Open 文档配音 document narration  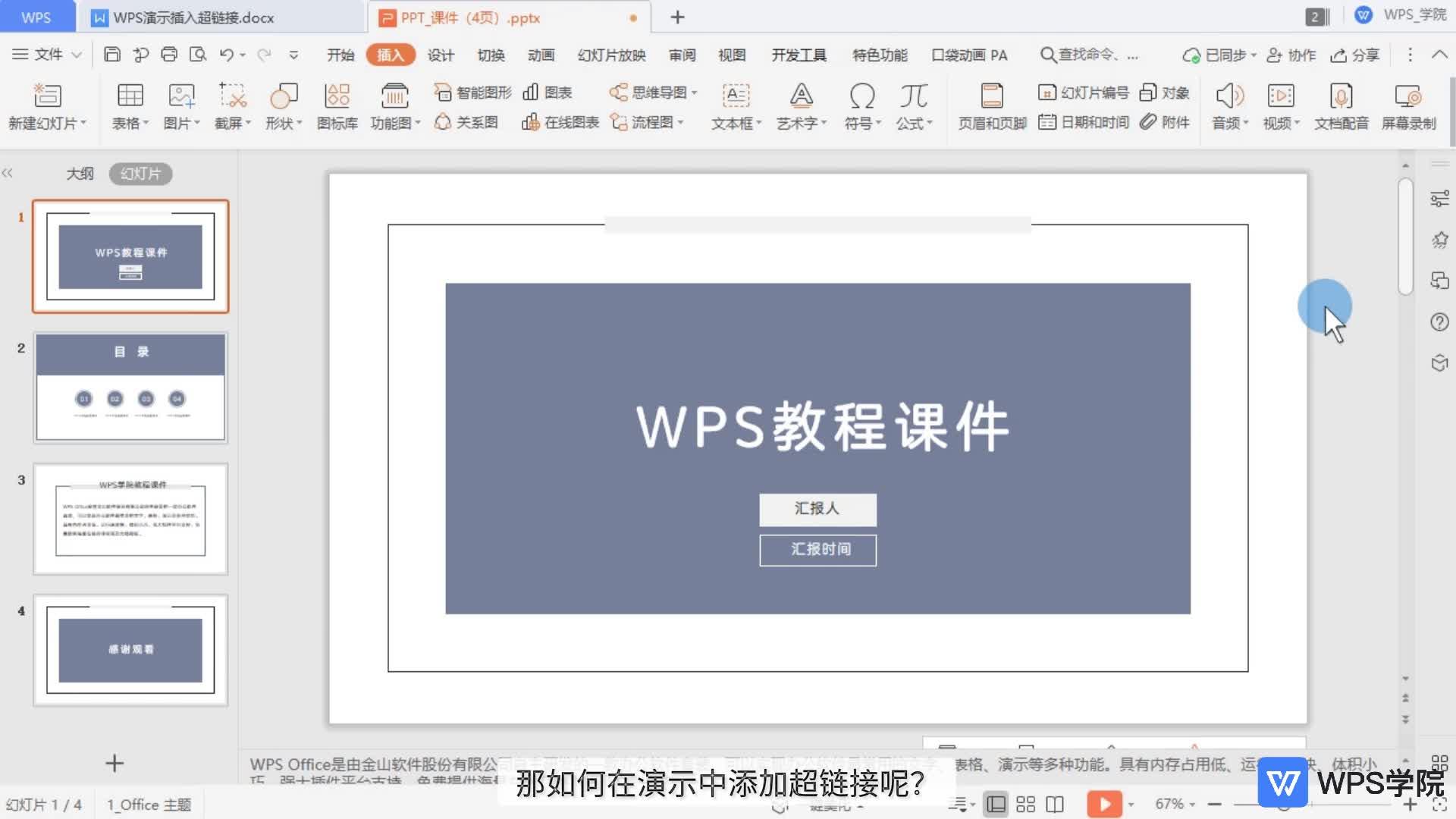[1341, 106]
